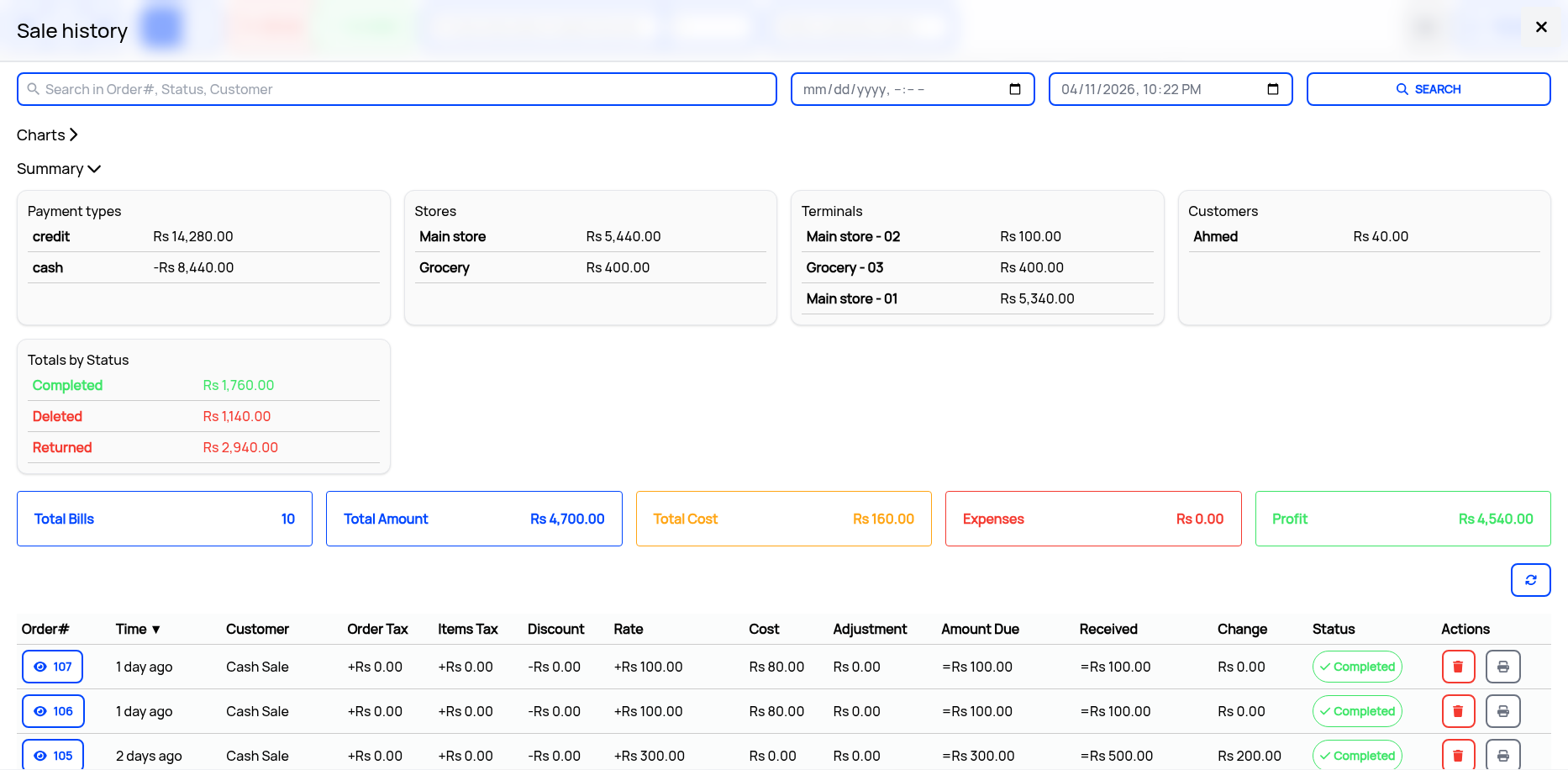1568x770 pixels.
Task: Expand the Charts section
Action: point(47,134)
